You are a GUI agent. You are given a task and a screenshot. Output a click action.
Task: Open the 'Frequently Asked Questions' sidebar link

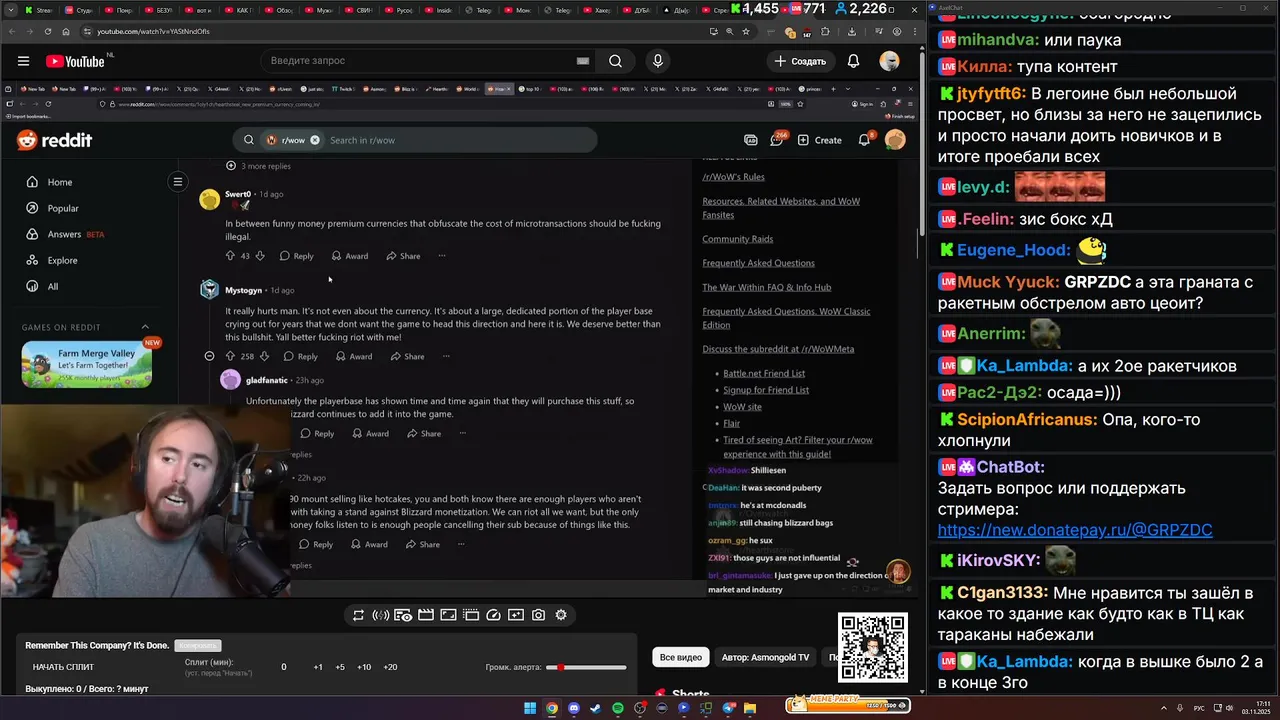pos(758,263)
